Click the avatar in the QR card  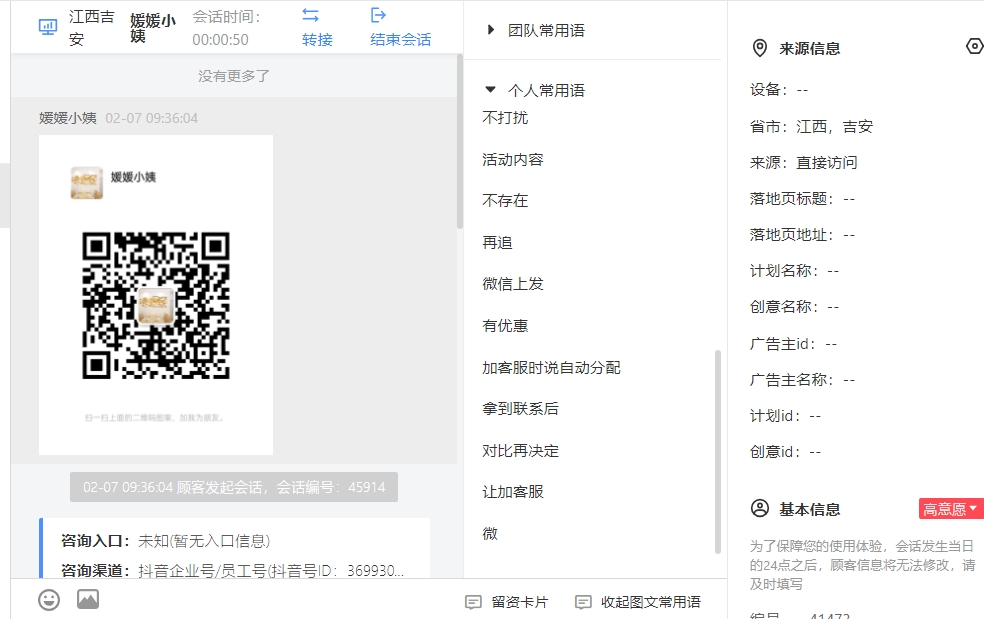pyautogui.click(x=87, y=183)
